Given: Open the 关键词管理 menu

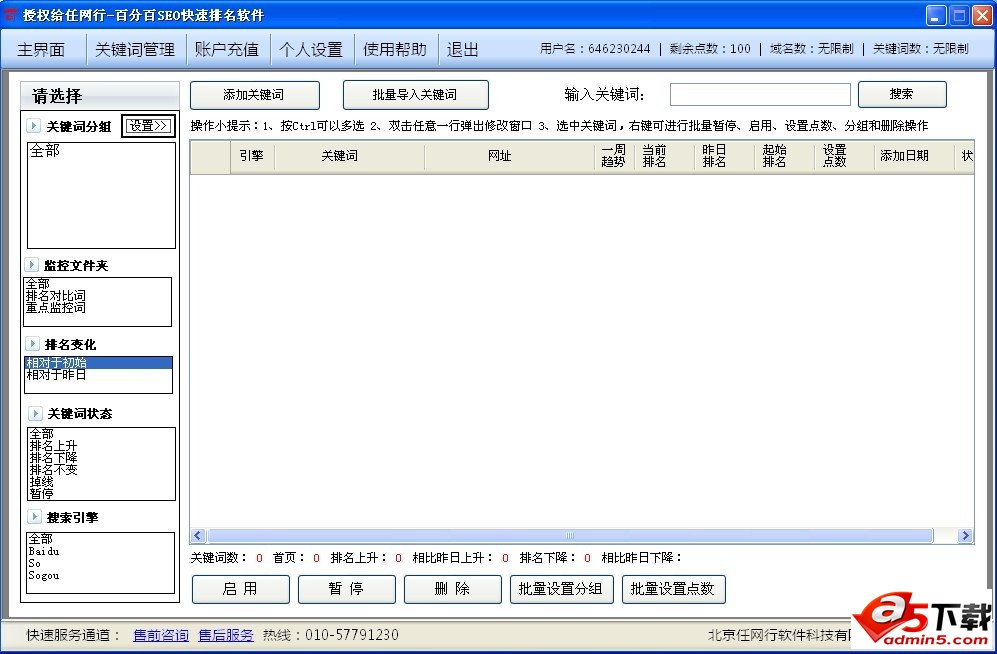Looking at the screenshot, I should (135, 48).
